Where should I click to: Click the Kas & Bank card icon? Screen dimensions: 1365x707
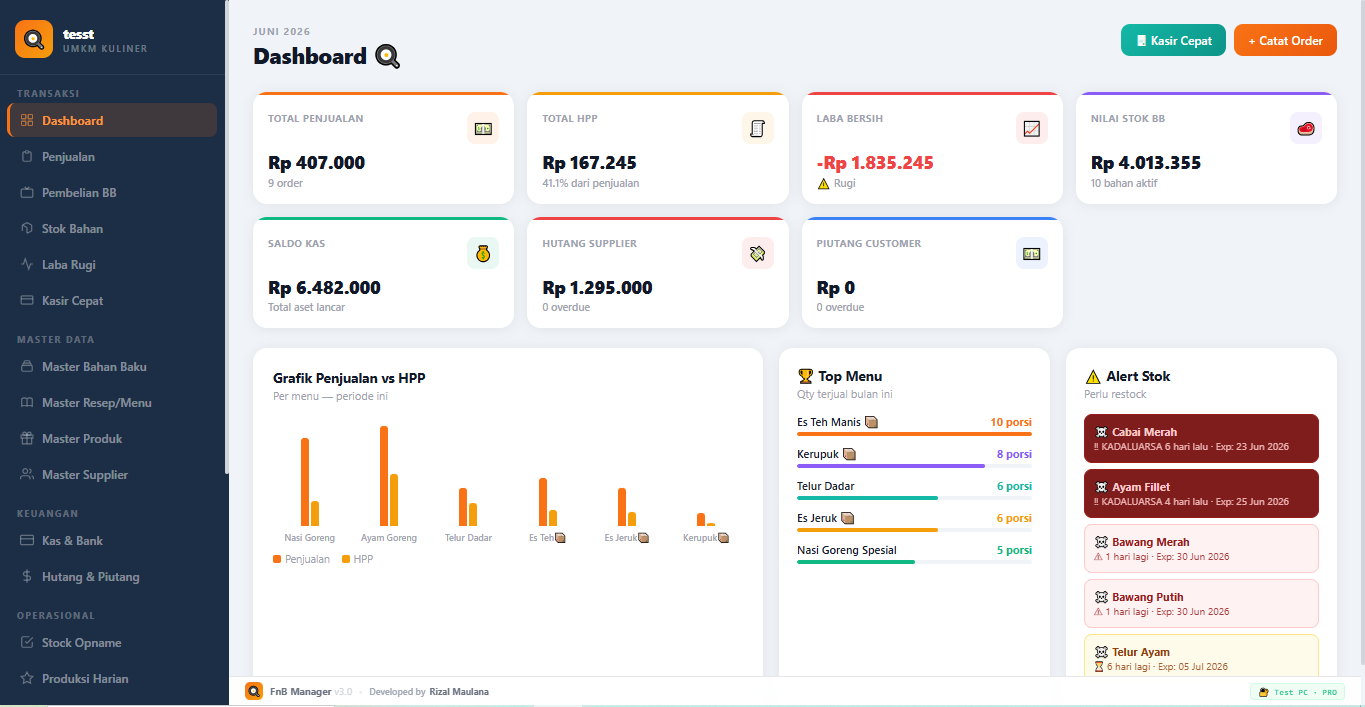[x=27, y=541]
